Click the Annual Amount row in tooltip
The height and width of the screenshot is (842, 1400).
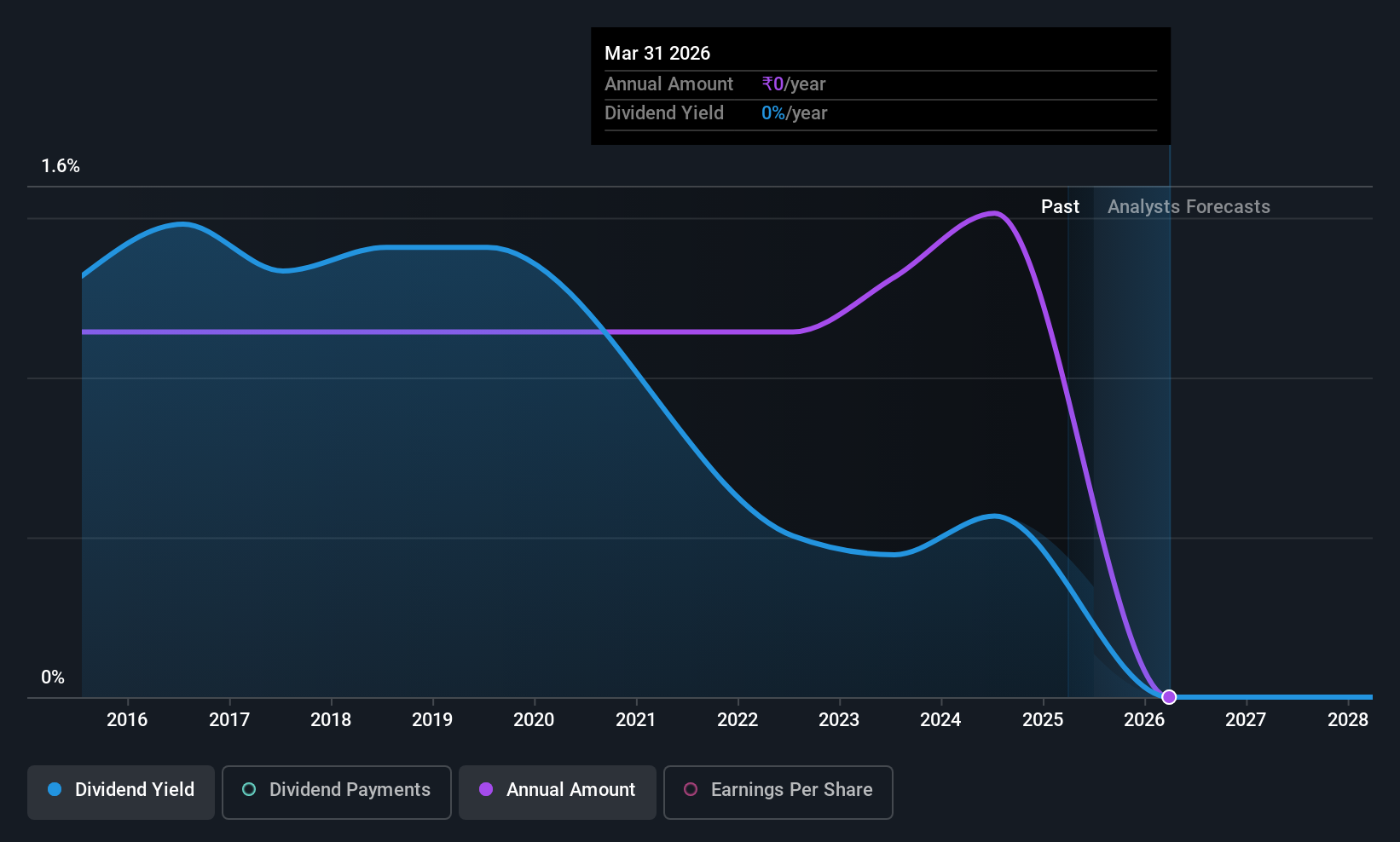click(881, 84)
